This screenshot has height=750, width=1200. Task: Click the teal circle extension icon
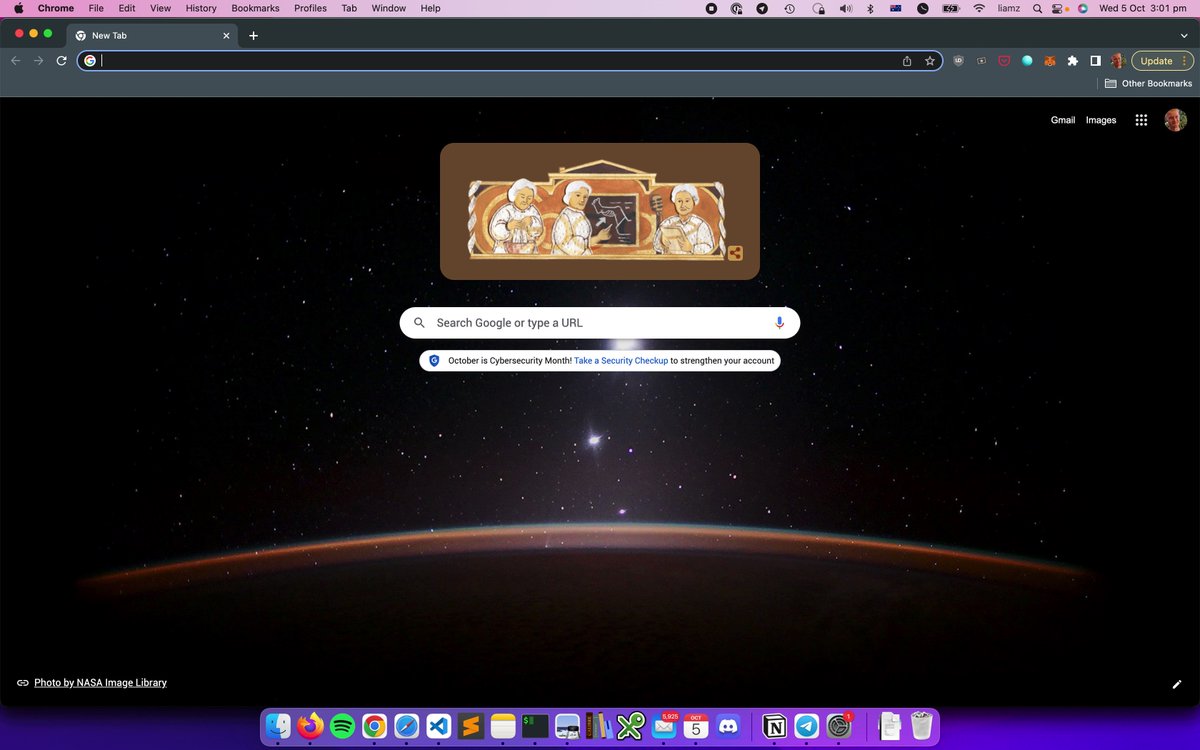click(x=1027, y=61)
